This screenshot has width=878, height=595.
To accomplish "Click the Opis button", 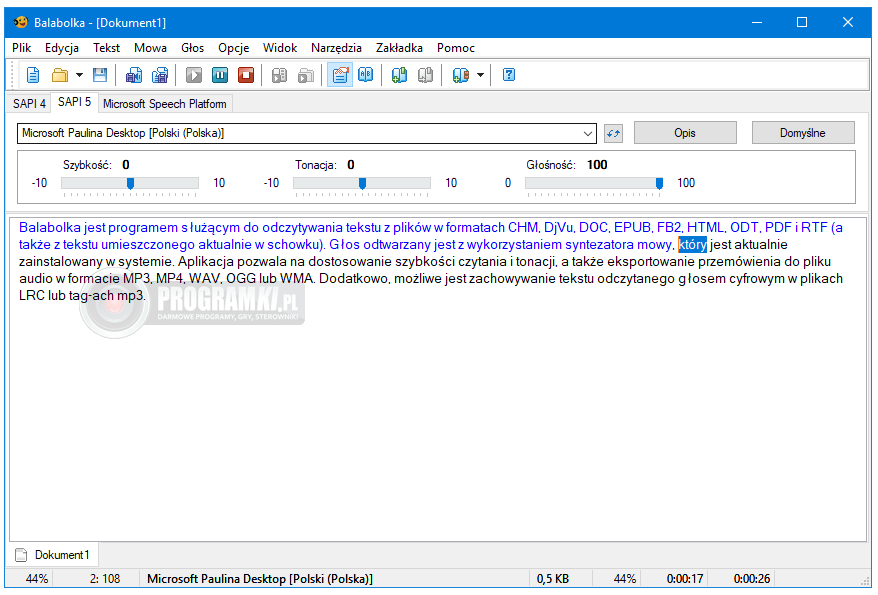I will [x=685, y=133].
